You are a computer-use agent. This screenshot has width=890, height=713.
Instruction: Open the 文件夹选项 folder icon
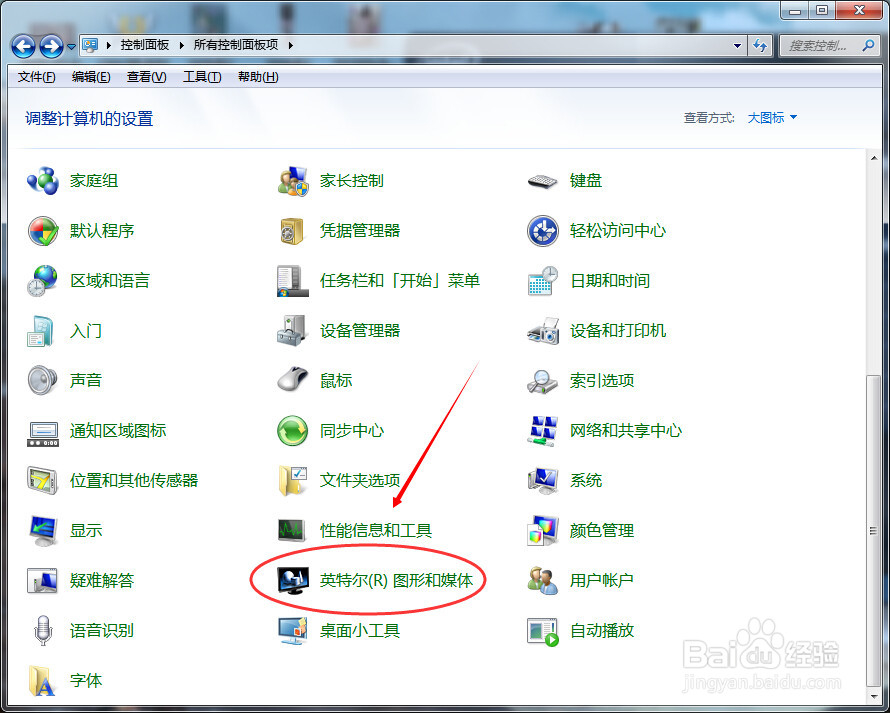point(293,481)
